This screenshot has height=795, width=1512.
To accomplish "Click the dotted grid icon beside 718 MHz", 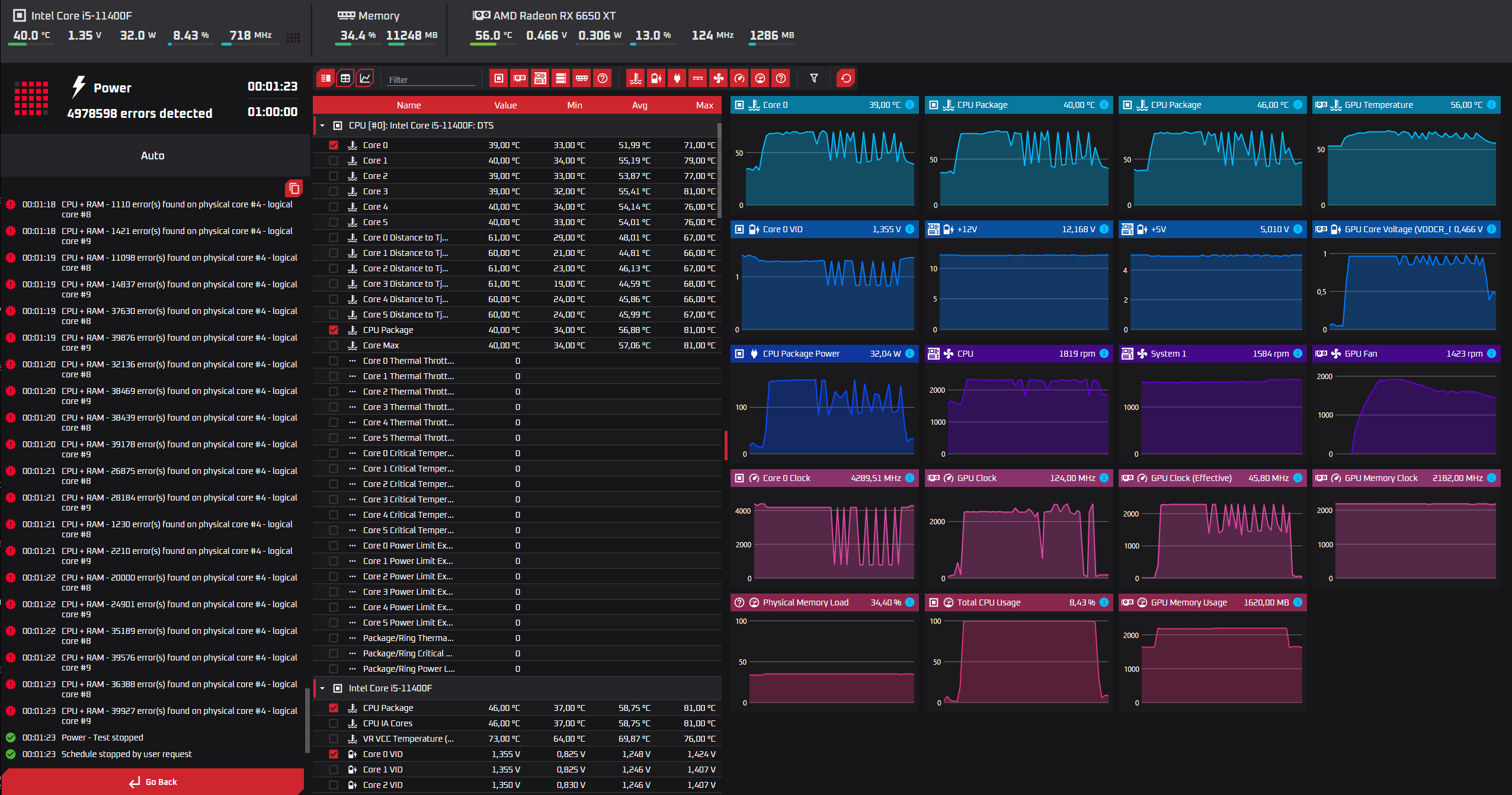I will coord(293,38).
